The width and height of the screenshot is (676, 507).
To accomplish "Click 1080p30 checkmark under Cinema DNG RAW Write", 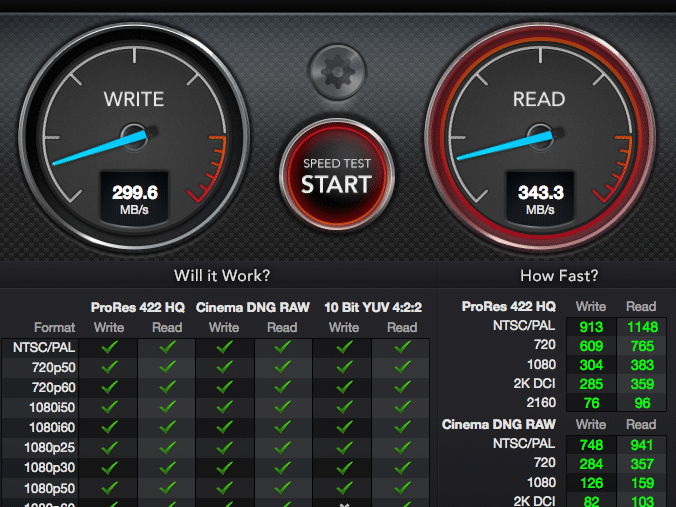I will pos(224,467).
